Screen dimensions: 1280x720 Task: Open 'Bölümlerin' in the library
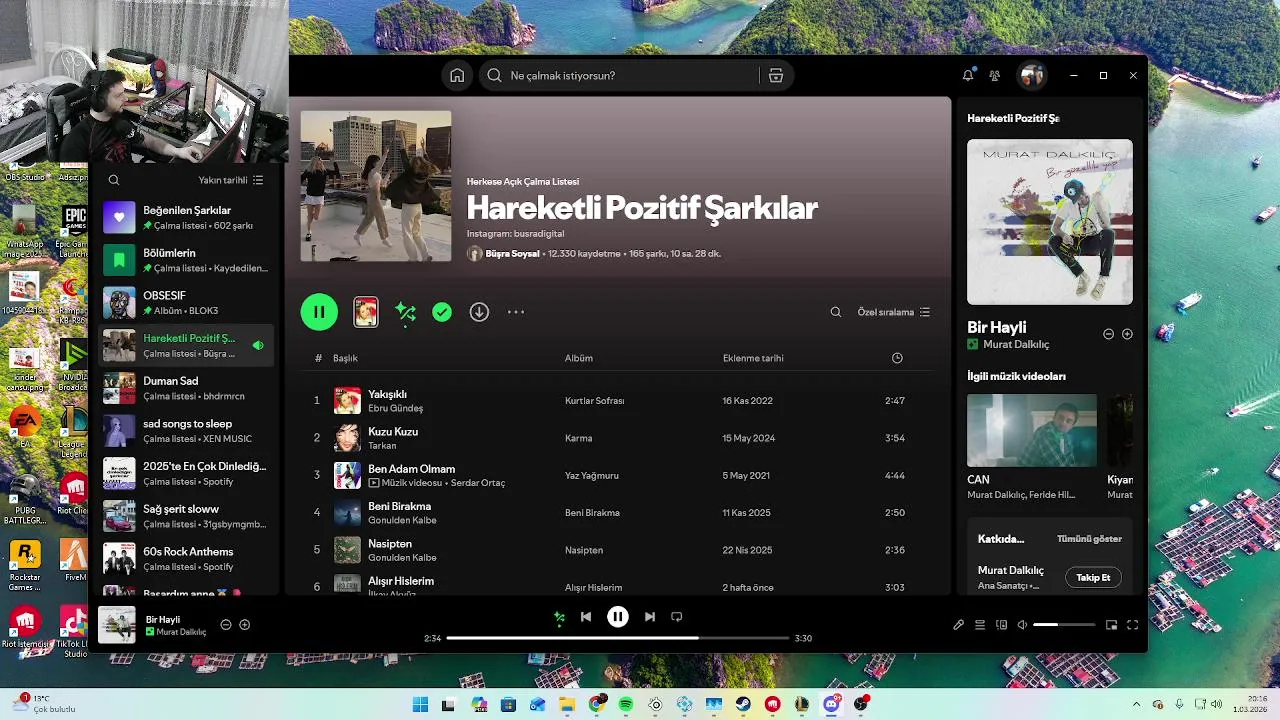[x=188, y=260]
